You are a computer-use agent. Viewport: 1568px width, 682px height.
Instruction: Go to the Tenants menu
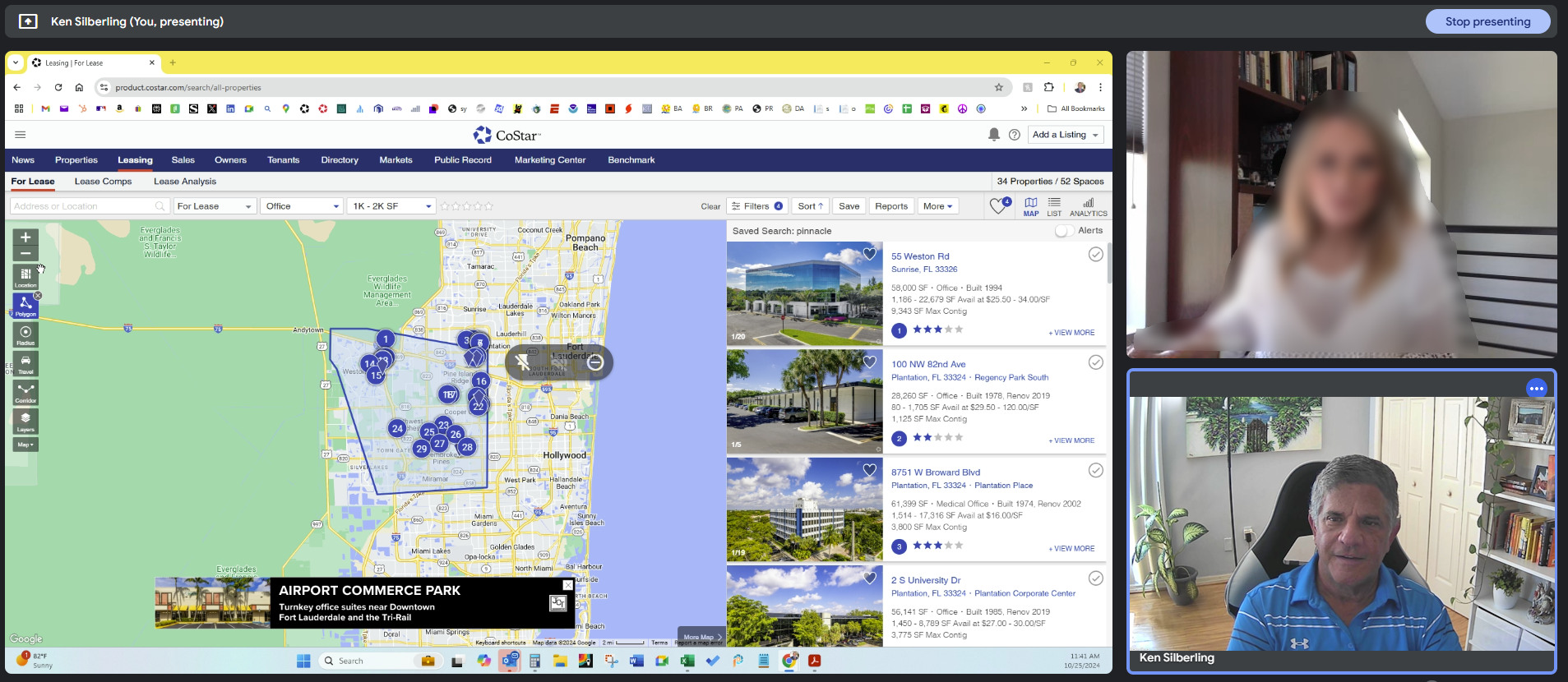click(x=283, y=160)
